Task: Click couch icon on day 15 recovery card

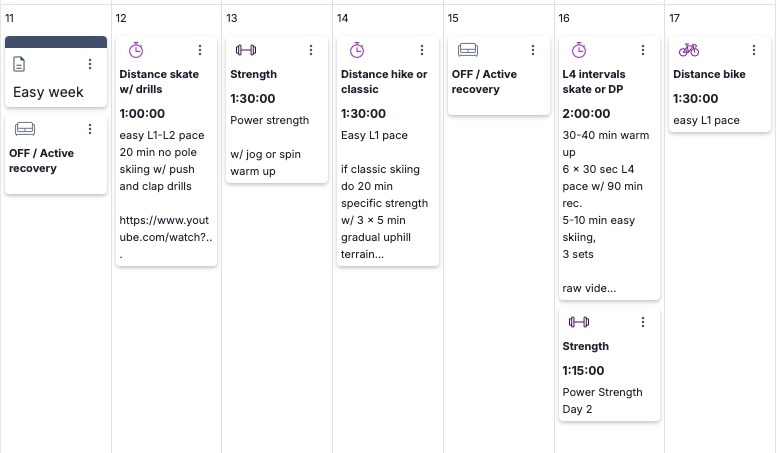Action: tap(468, 50)
